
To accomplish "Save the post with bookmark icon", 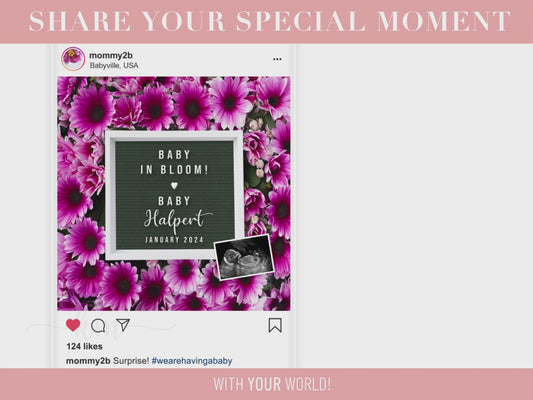I will tap(275, 325).
